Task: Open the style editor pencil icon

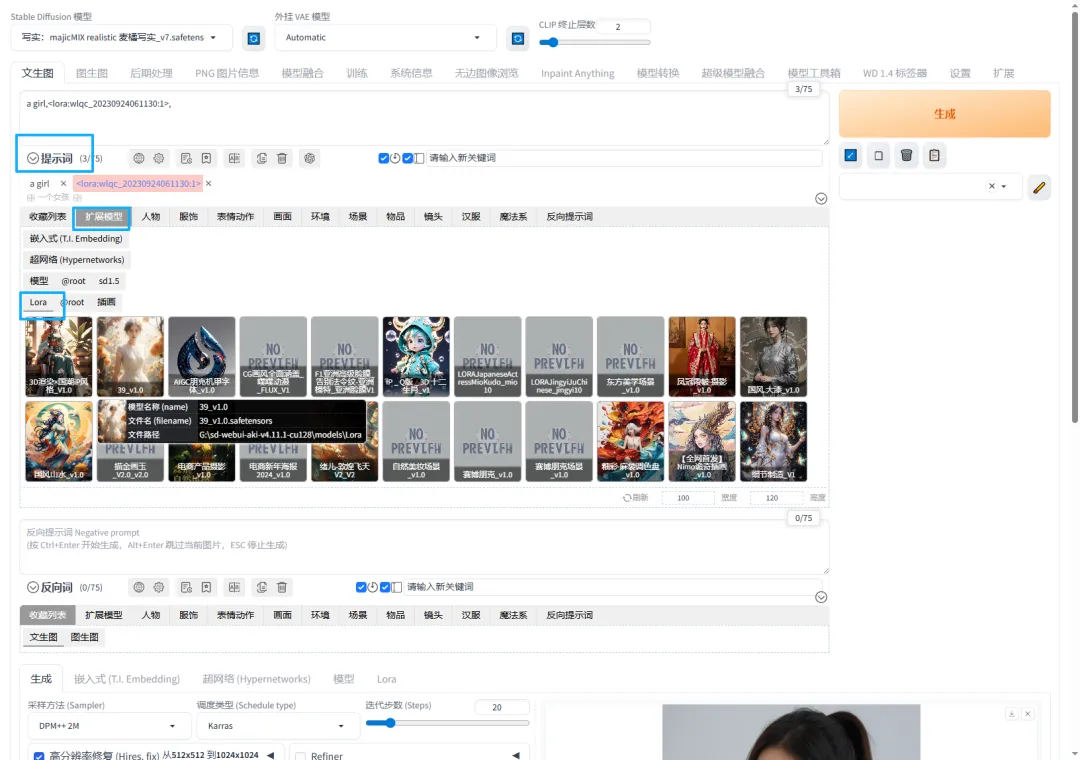Action: (x=1039, y=187)
